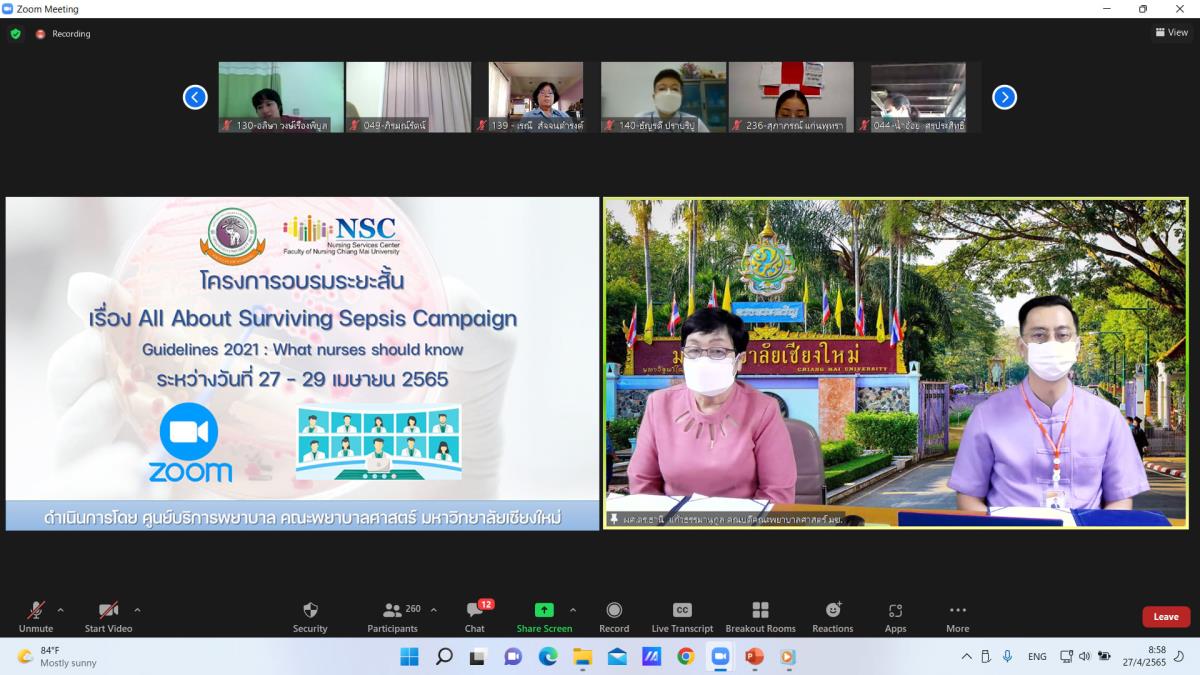This screenshot has height=675, width=1200.
Task: Unmute the microphone in Zoom
Action: click(36, 616)
